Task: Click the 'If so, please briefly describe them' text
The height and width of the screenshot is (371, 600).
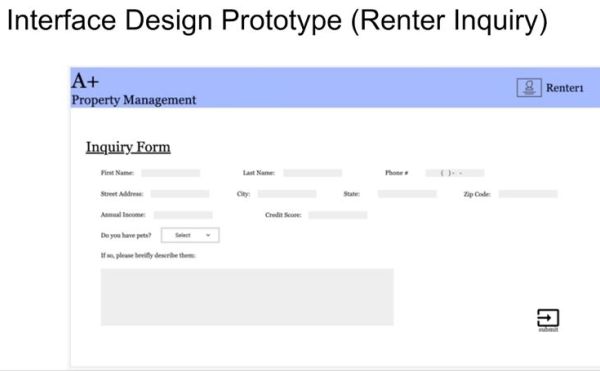Action: 148,255
